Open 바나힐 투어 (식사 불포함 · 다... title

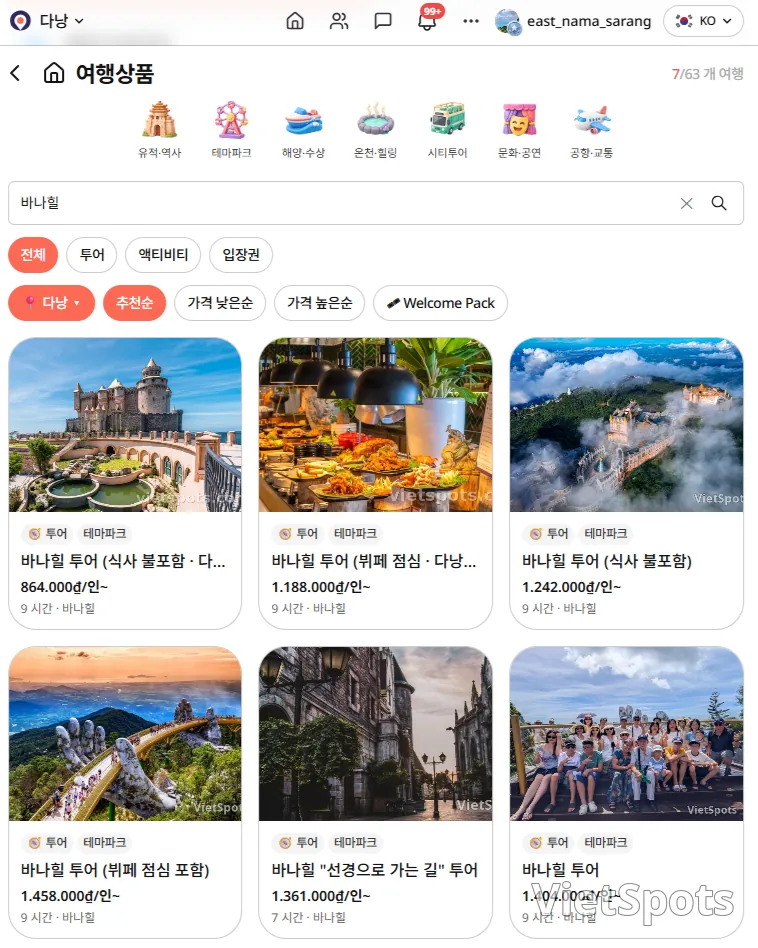click(123, 561)
